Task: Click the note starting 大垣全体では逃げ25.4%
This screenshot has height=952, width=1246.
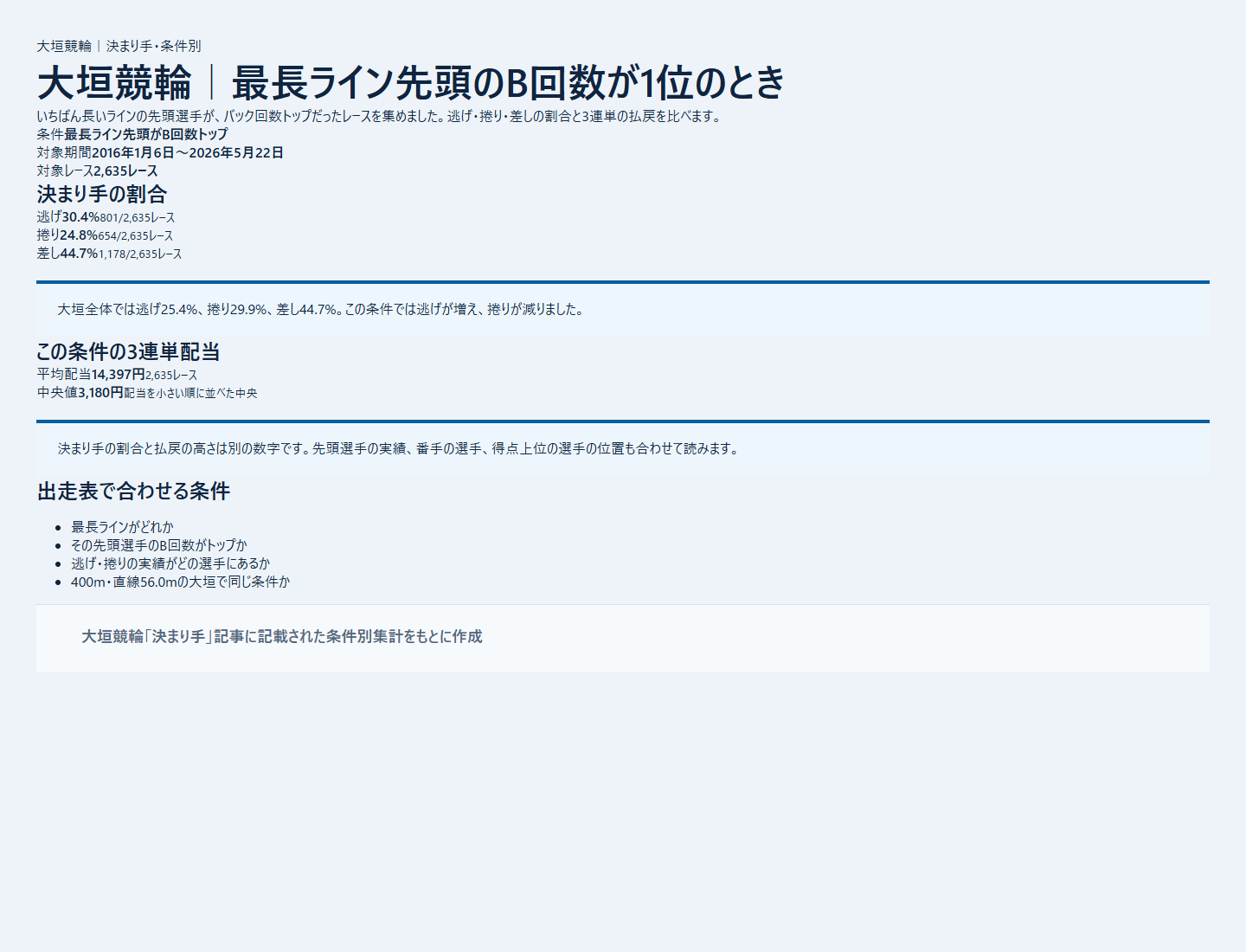Action: pos(321,309)
